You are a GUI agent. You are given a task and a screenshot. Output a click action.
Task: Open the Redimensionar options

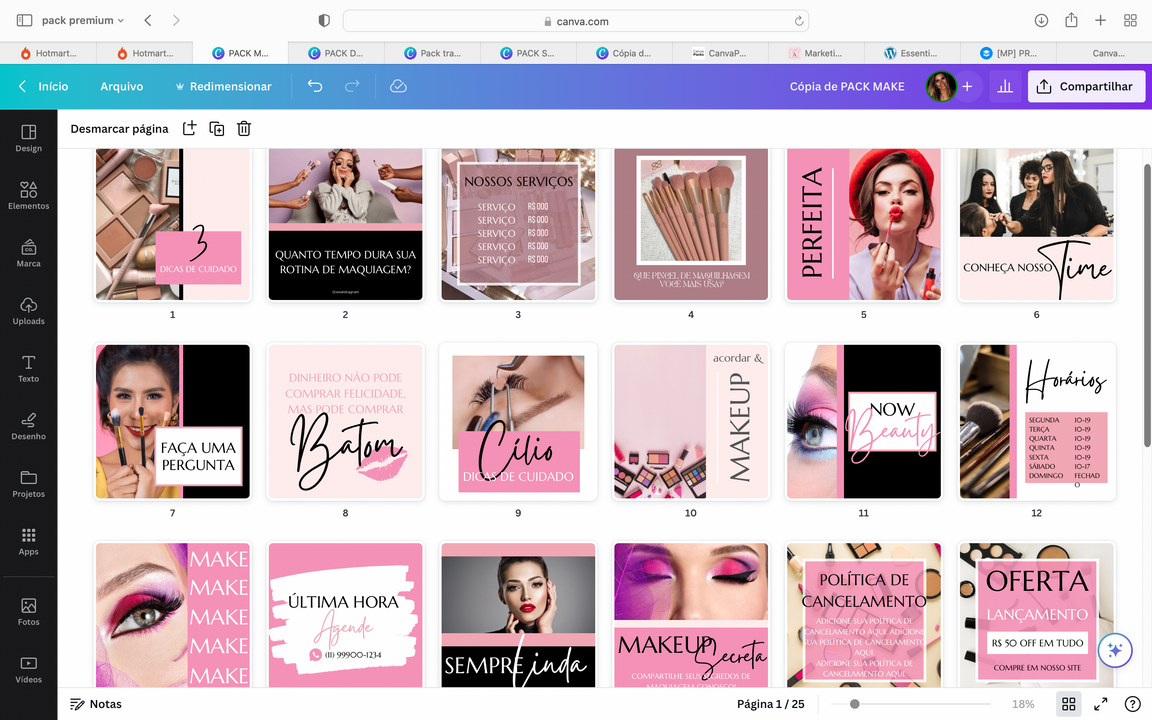tap(222, 87)
